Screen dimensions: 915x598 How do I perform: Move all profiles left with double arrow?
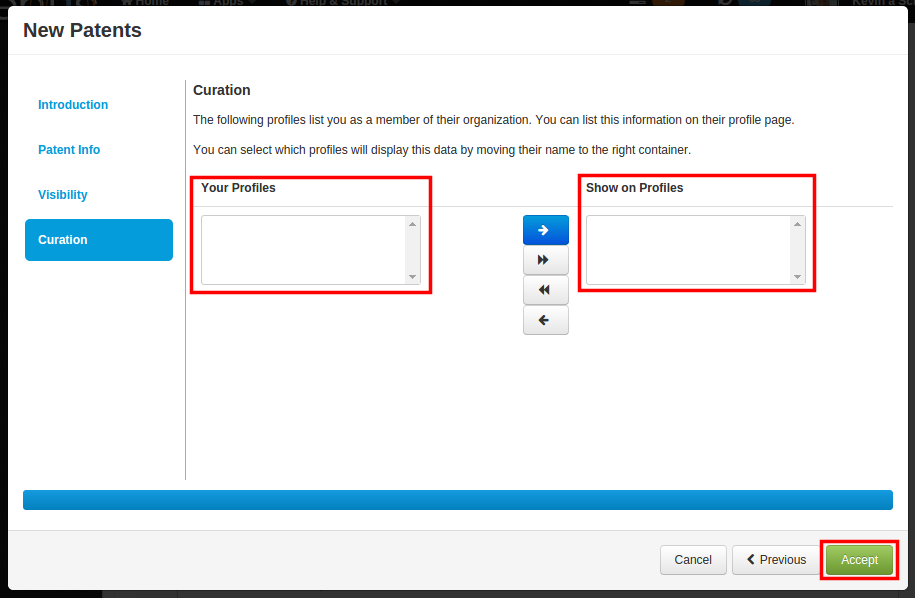pyautogui.click(x=546, y=290)
